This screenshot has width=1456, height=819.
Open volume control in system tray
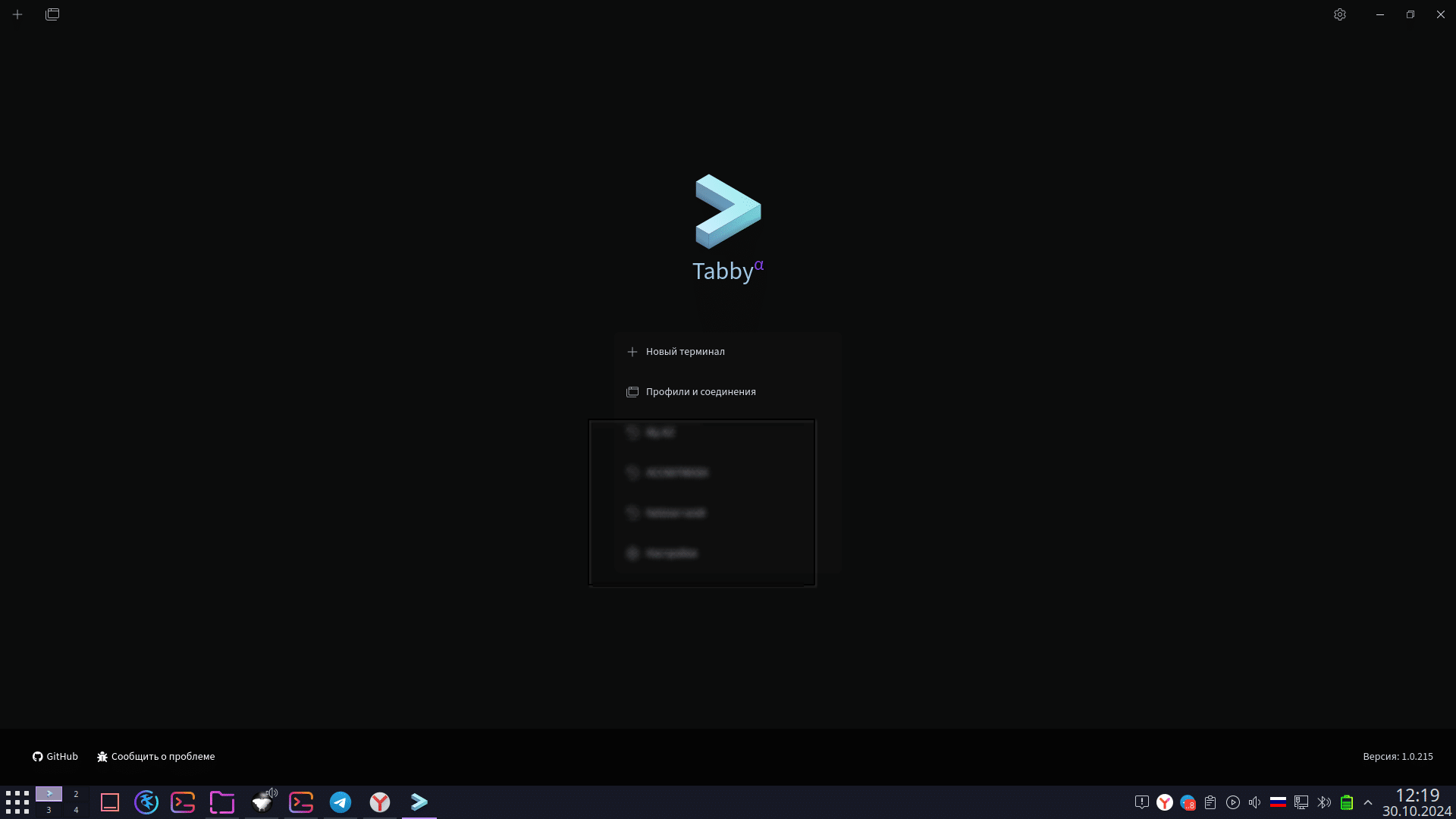(x=1255, y=802)
